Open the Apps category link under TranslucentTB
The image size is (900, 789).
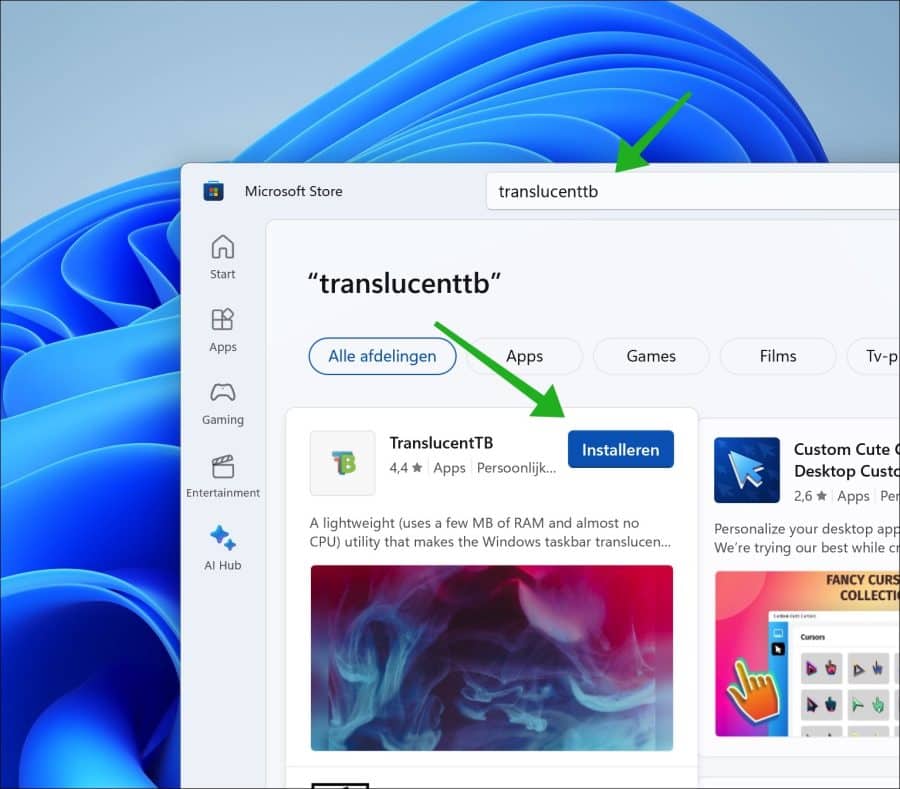pos(449,467)
